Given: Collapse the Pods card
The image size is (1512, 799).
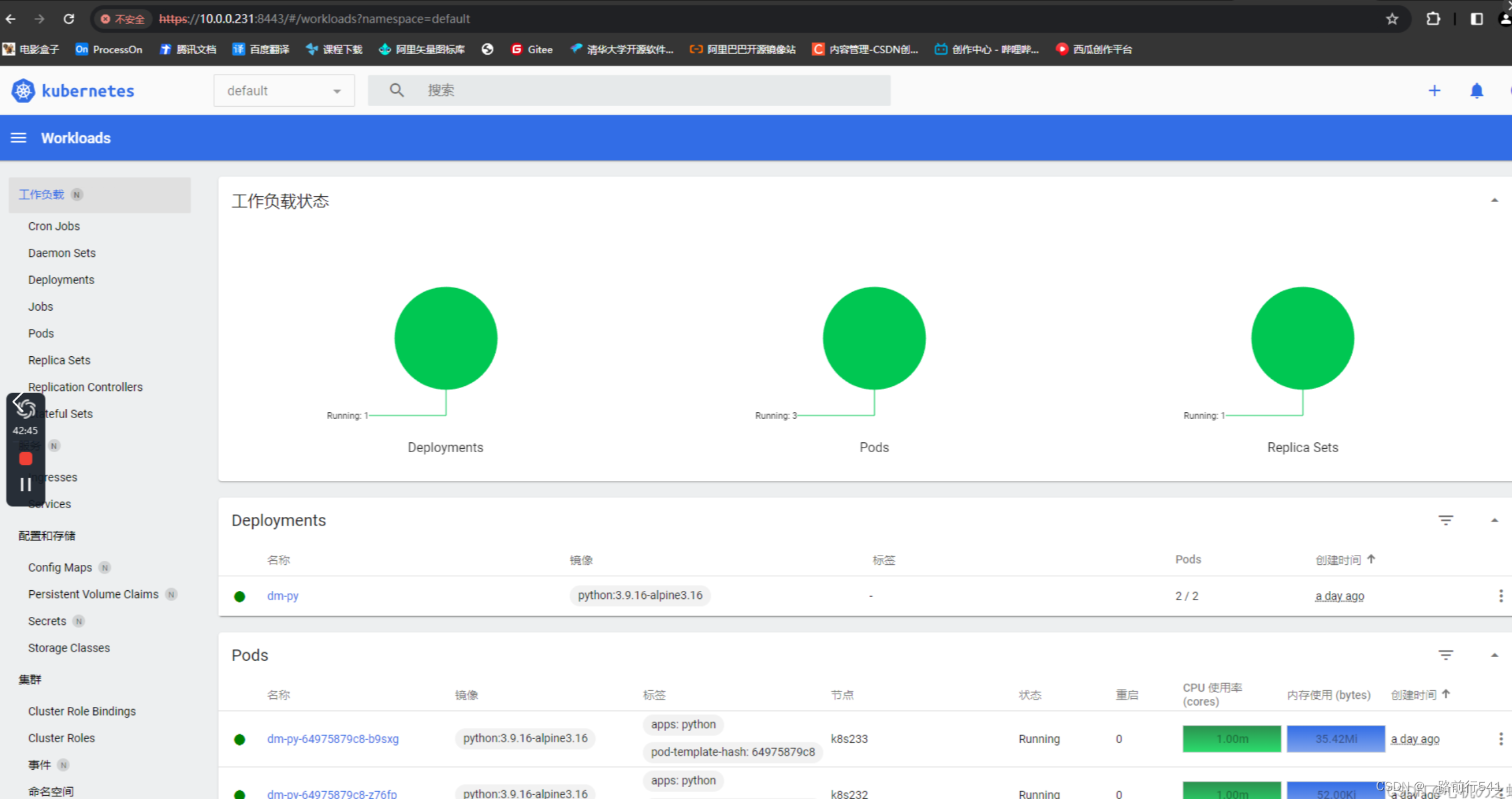Looking at the screenshot, I should (x=1494, y=655).
